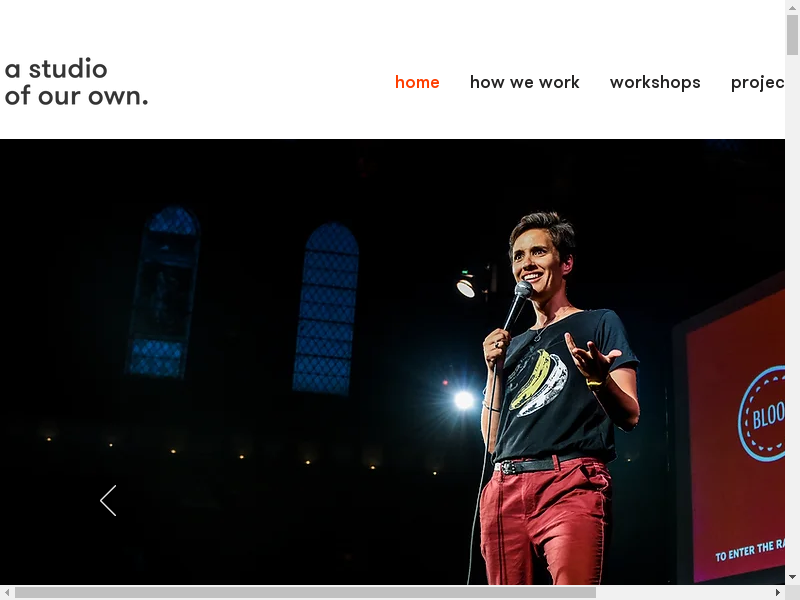Click the vertical scrollbar up arrow
Viewport: 800px width, 600px height.
click(792, 7)
